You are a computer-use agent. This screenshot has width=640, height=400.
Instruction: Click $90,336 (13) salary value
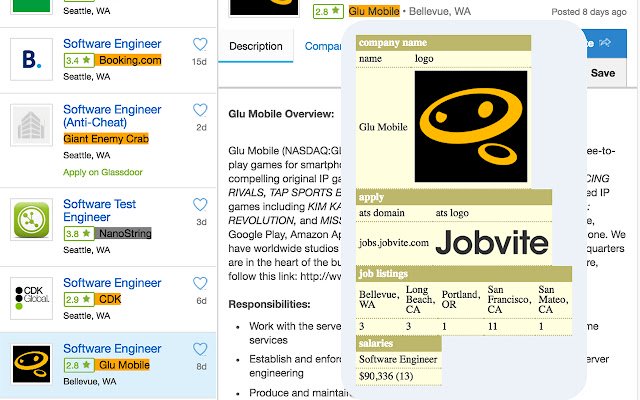pos(386,376)
